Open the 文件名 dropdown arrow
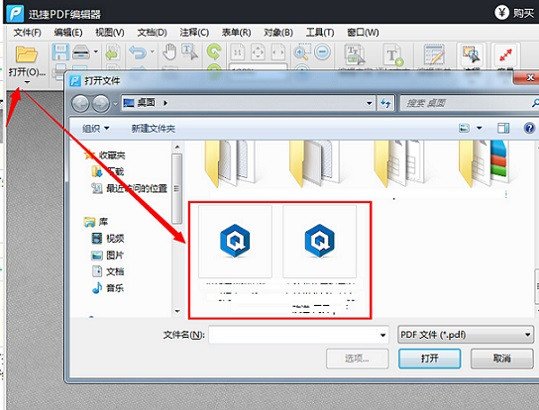Image resolution: width=539 pixels, height=410 pixels. (383, 335)
